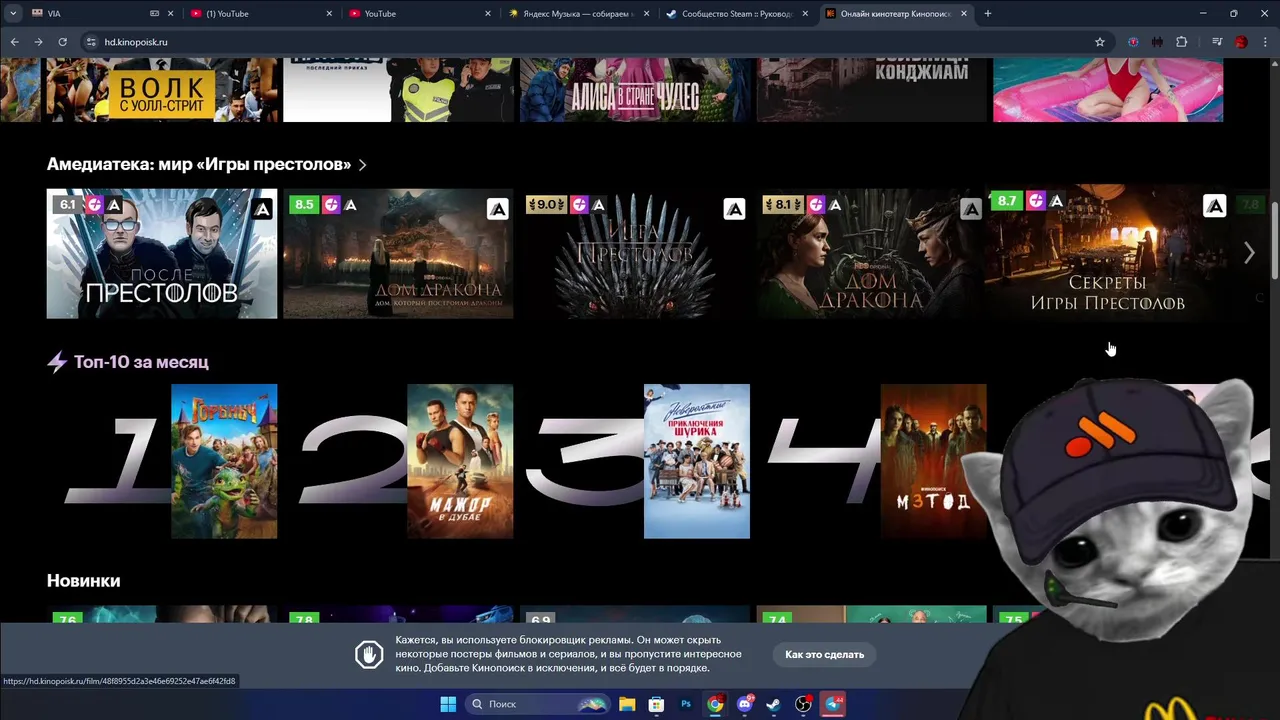Click the Amediateka 'A' badge on Секреты Игры престолов
Image resolution: width=1280 pixels, height=720 pixels.
point(1214,206)
